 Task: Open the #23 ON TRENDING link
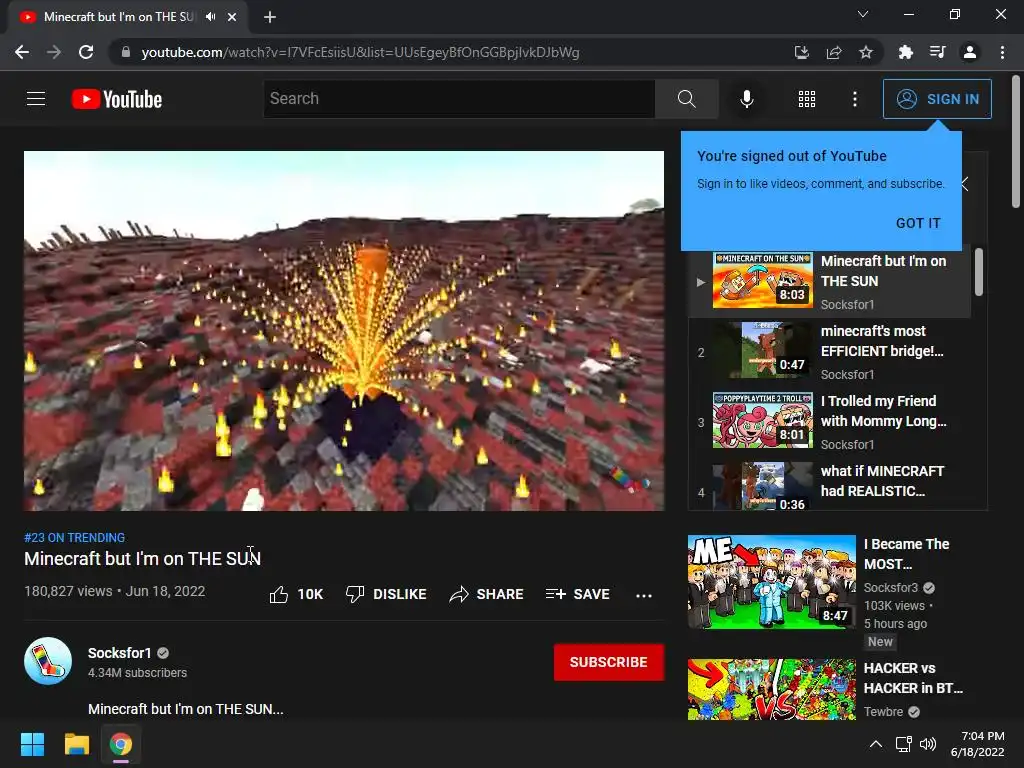click(74, 537)
